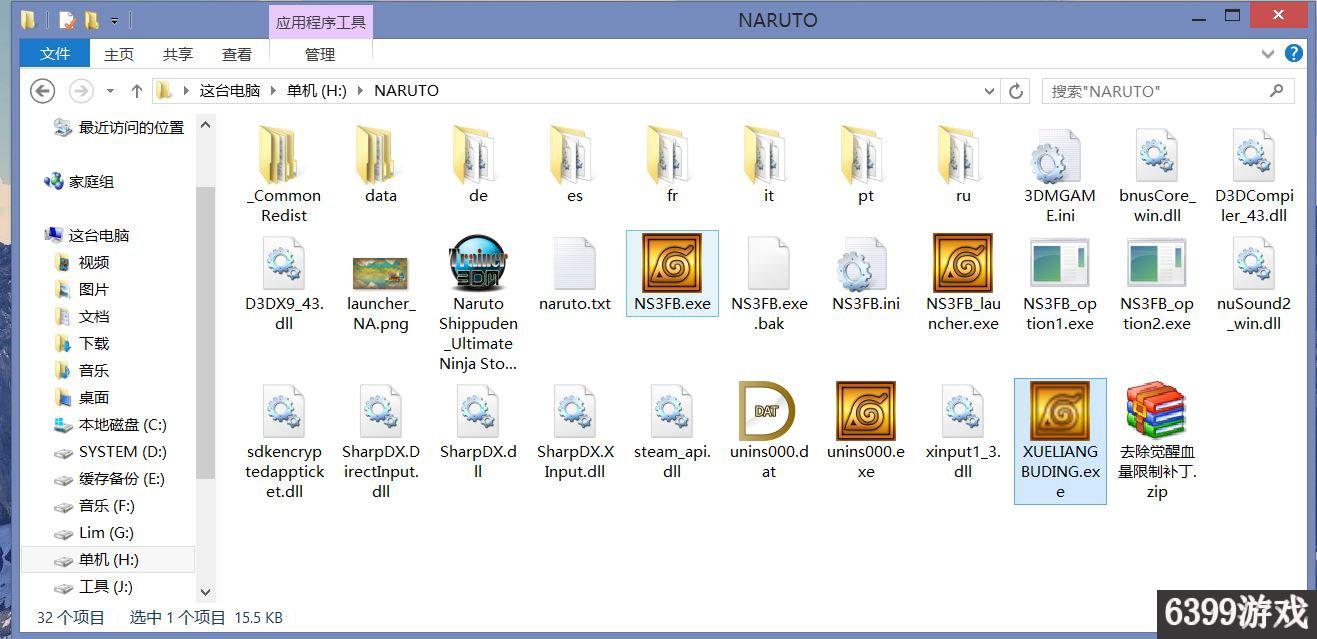
Task: Go back to previous folder
Action: [42, 90]
